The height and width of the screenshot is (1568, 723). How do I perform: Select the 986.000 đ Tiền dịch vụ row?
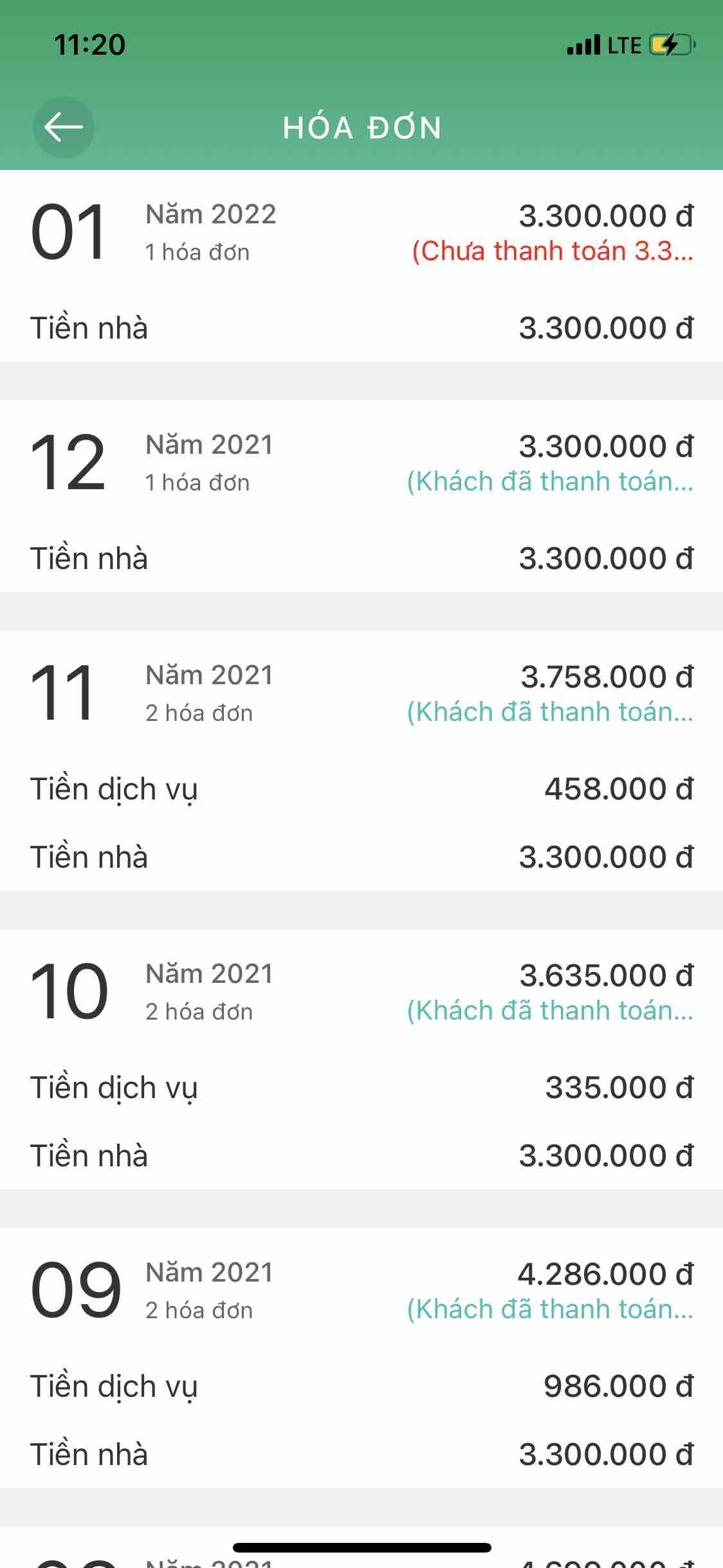360,1386
